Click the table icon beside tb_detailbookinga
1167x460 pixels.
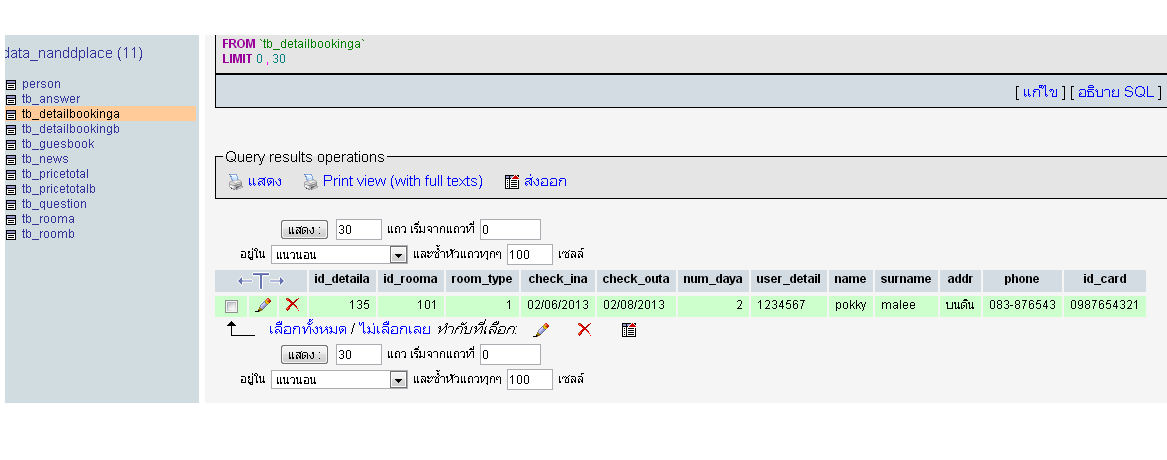(x=10, y=115)
